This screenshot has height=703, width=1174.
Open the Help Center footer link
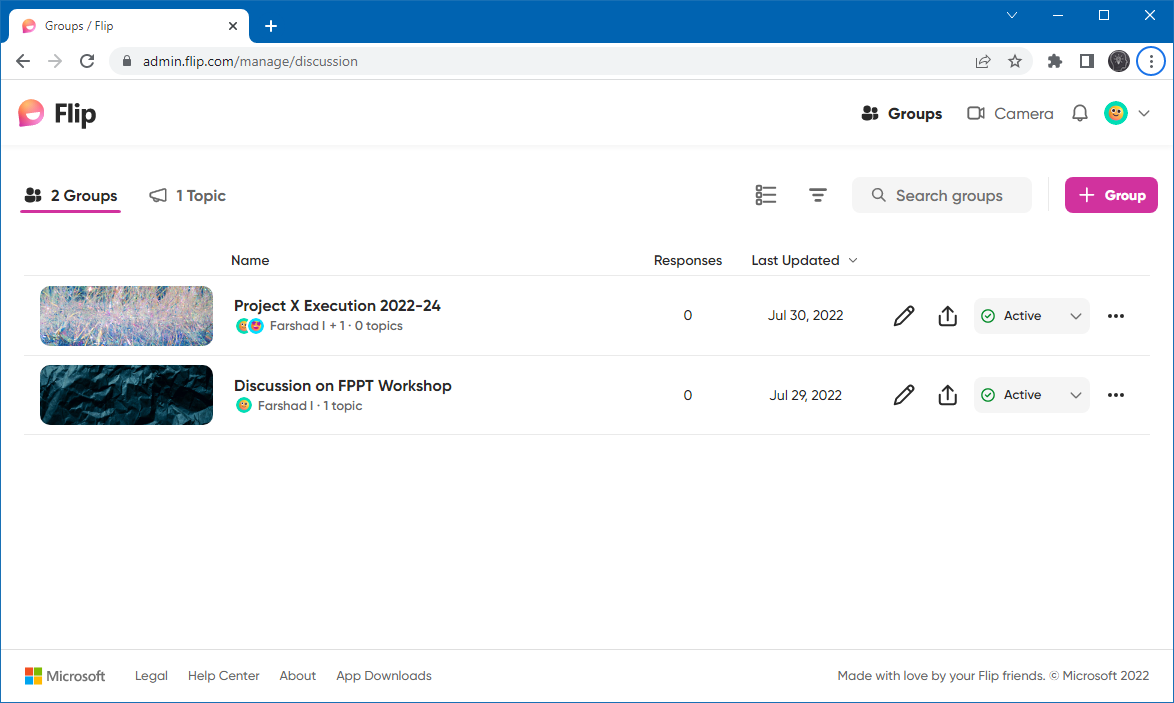pos(223,676)
